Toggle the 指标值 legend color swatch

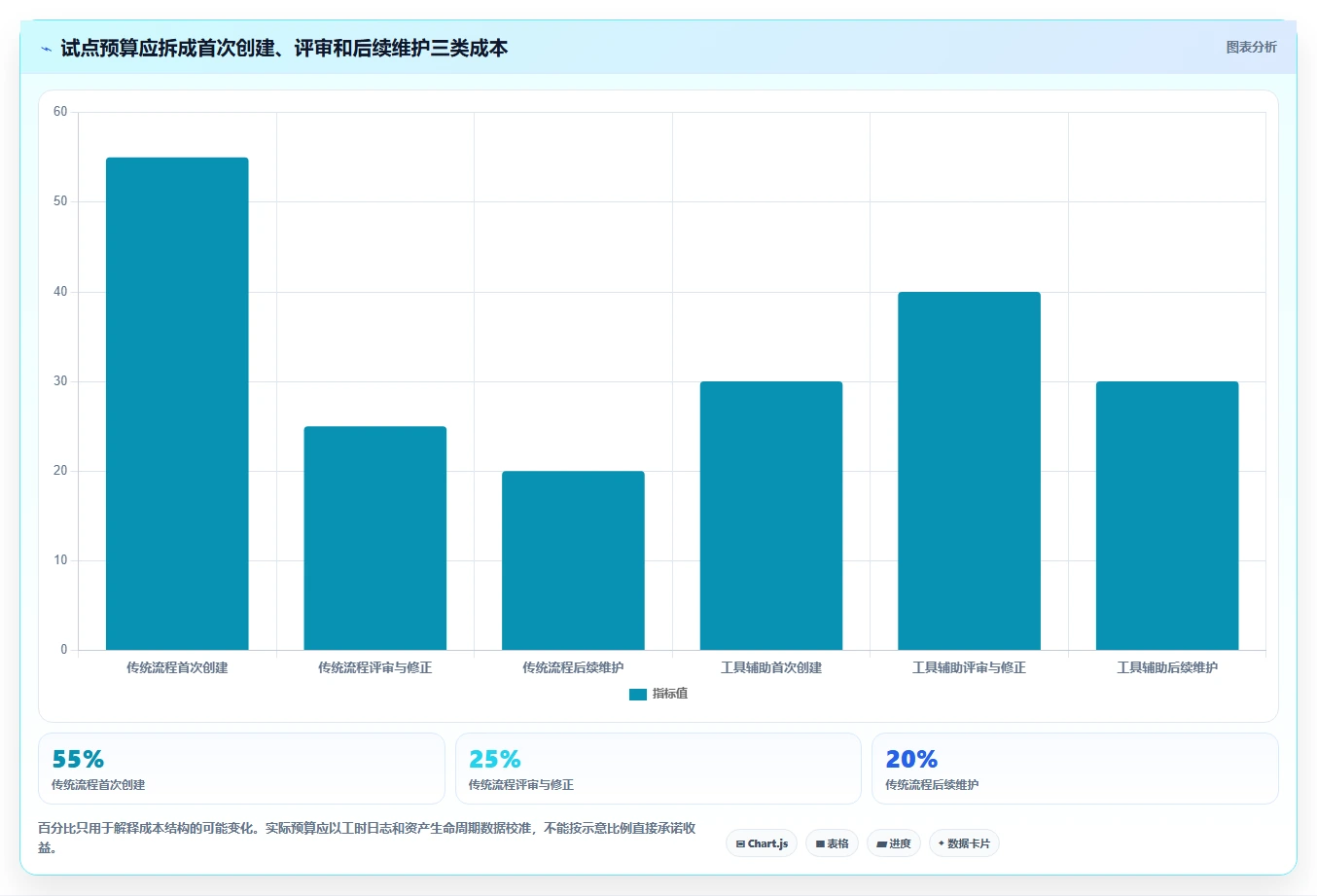tap(638, 694)
